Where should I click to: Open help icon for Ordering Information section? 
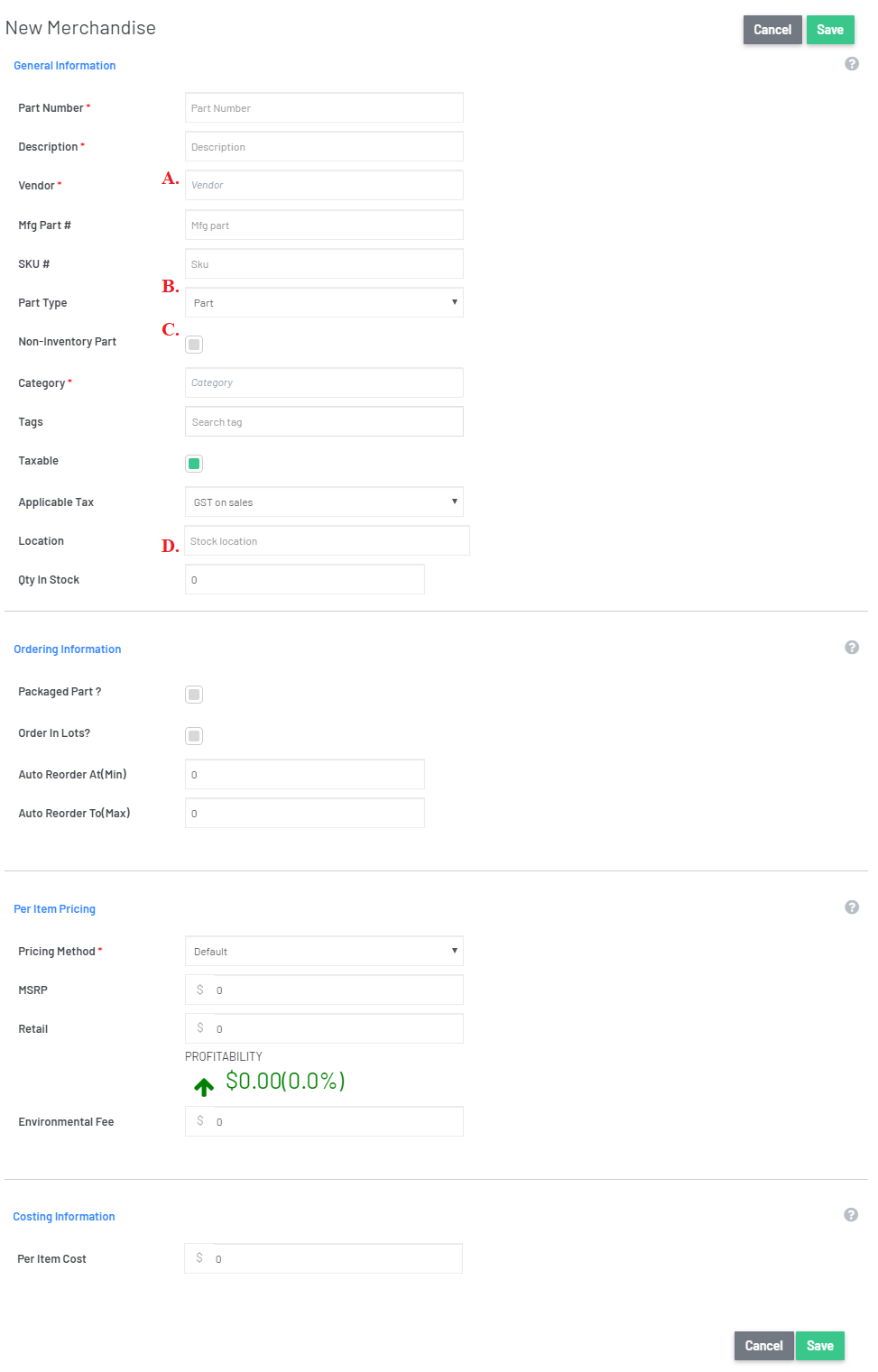coord(851,648)
